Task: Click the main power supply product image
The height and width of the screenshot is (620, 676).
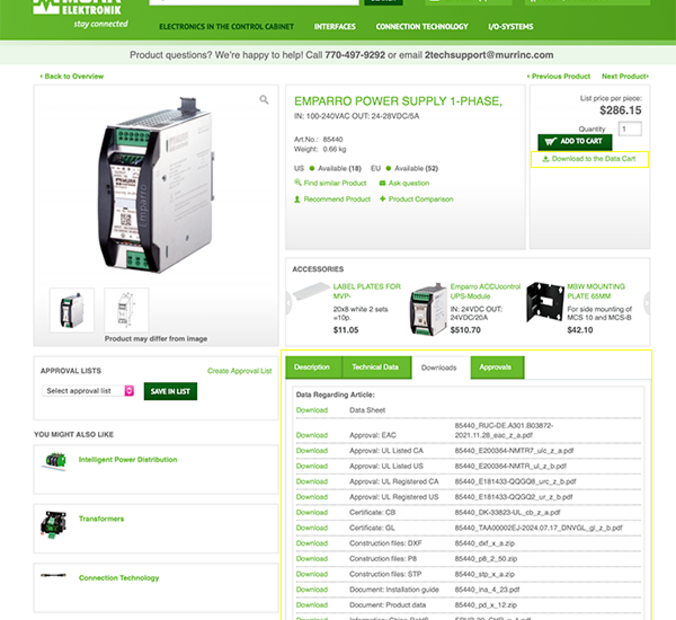Action: [156, 185]
